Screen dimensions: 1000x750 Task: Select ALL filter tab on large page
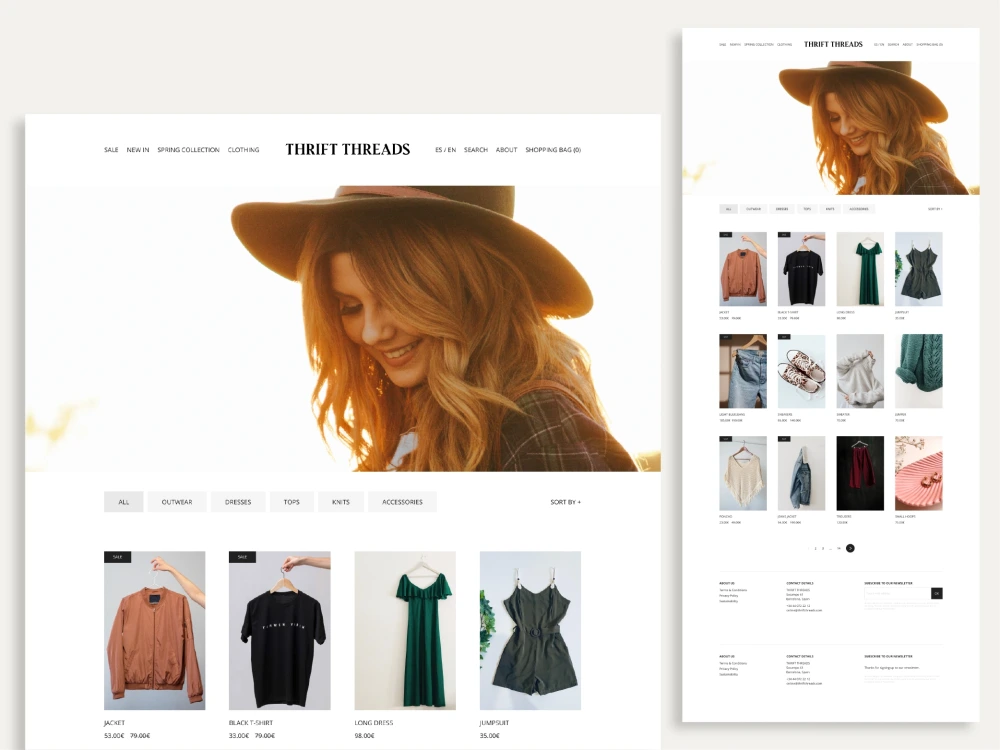[x=124, y=502]
